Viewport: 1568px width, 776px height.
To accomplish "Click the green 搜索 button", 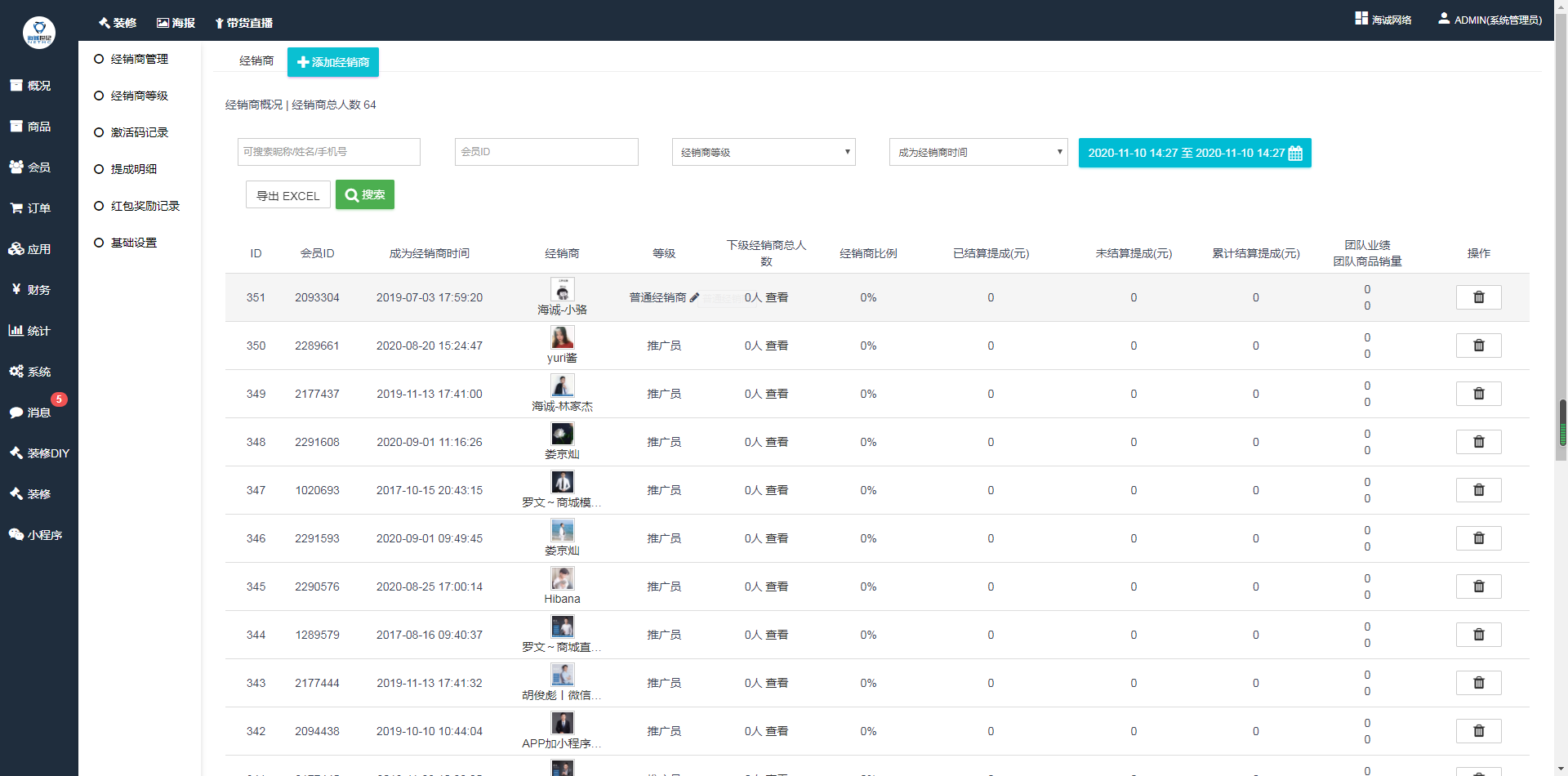I will tap(364, 194).
